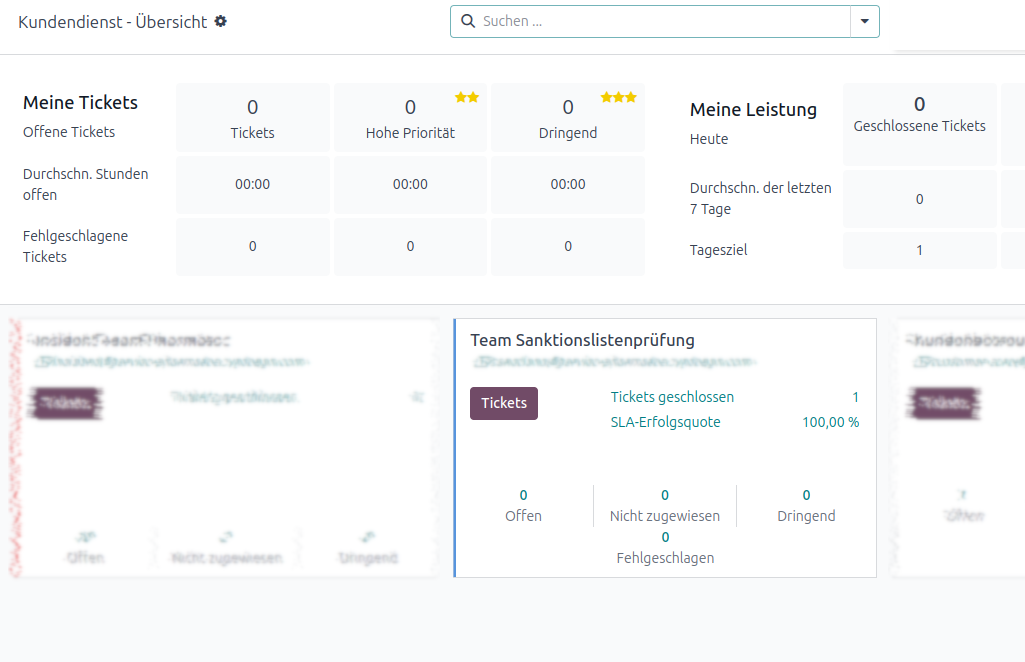Open the SLA-Erfolgsquote link
The height and width of the screenshot is (662, 1025).
click(x=665, y=422)
